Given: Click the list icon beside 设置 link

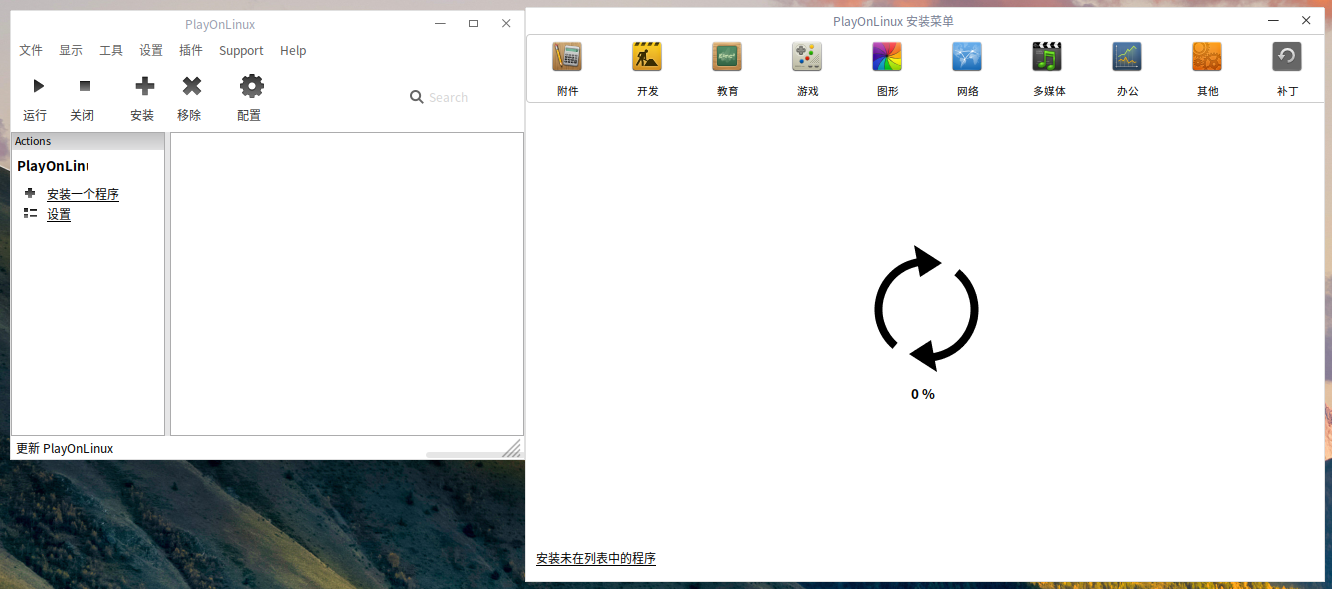Looking at the screenshot, I should click(30, 213).
